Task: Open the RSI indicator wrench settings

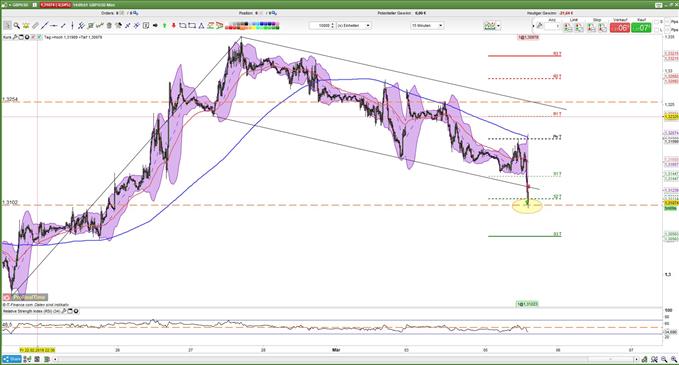Action: pos(64,311)
